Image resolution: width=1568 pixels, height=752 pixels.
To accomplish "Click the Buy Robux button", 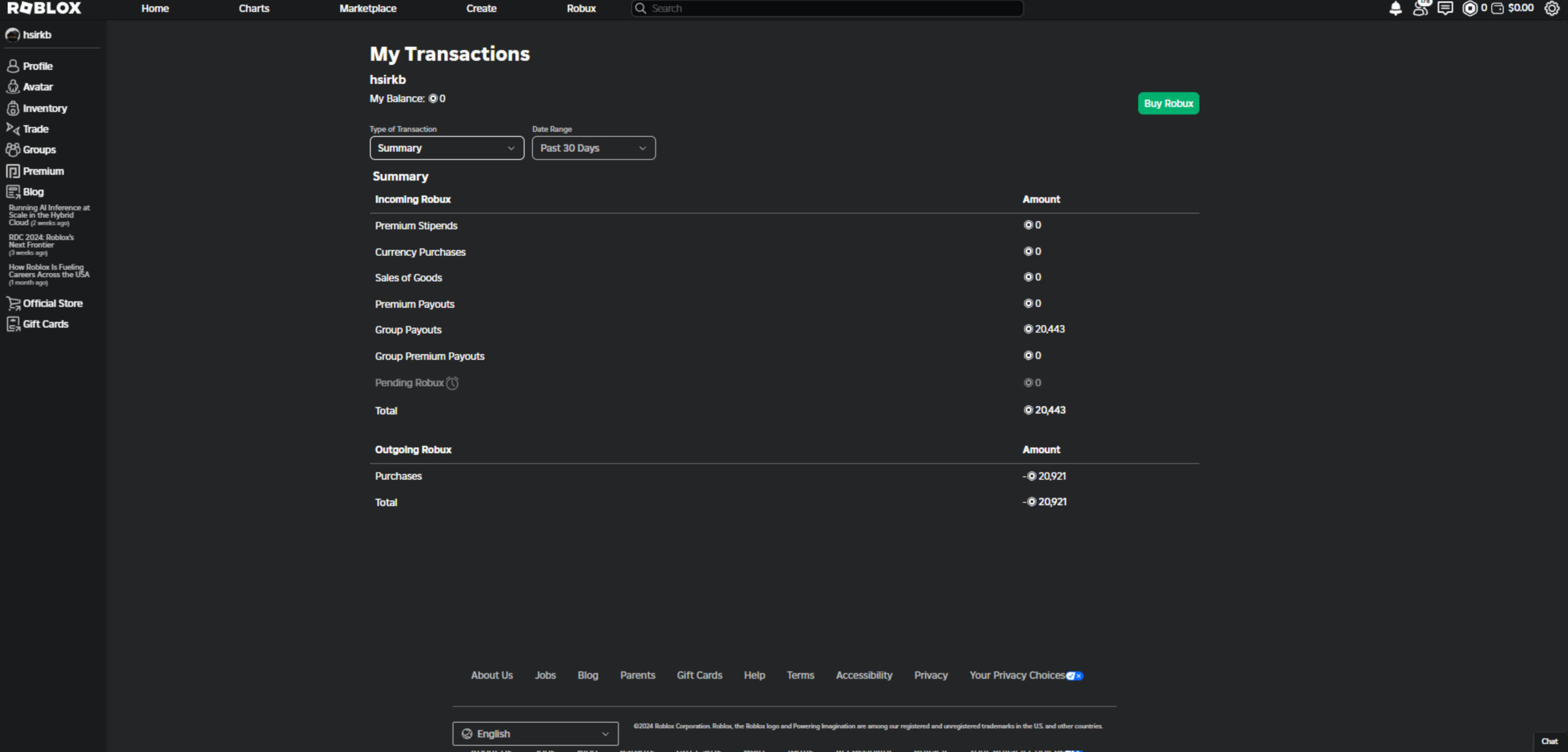I will [x=1168, y=103].
